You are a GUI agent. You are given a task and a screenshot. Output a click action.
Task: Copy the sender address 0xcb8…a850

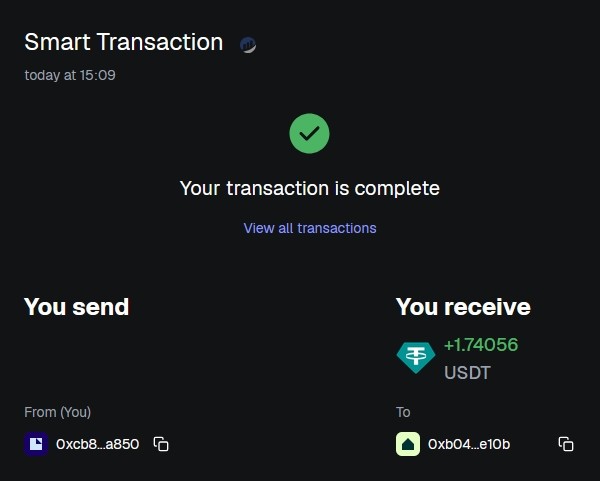click(x=161, y=444)
